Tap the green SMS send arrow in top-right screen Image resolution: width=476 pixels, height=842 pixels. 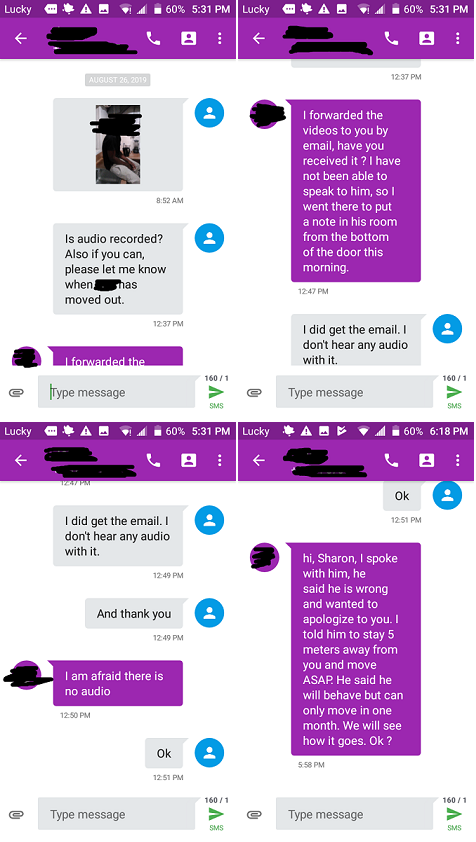454,393
